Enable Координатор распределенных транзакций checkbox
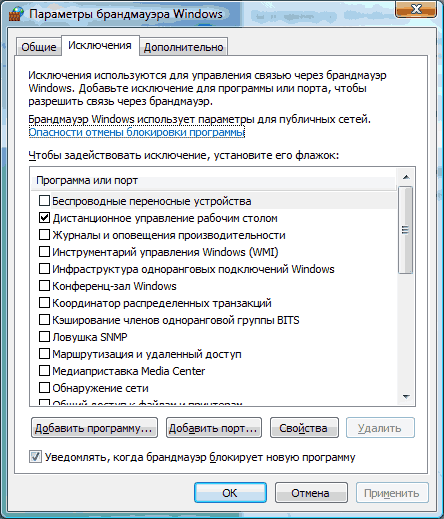 44,303
